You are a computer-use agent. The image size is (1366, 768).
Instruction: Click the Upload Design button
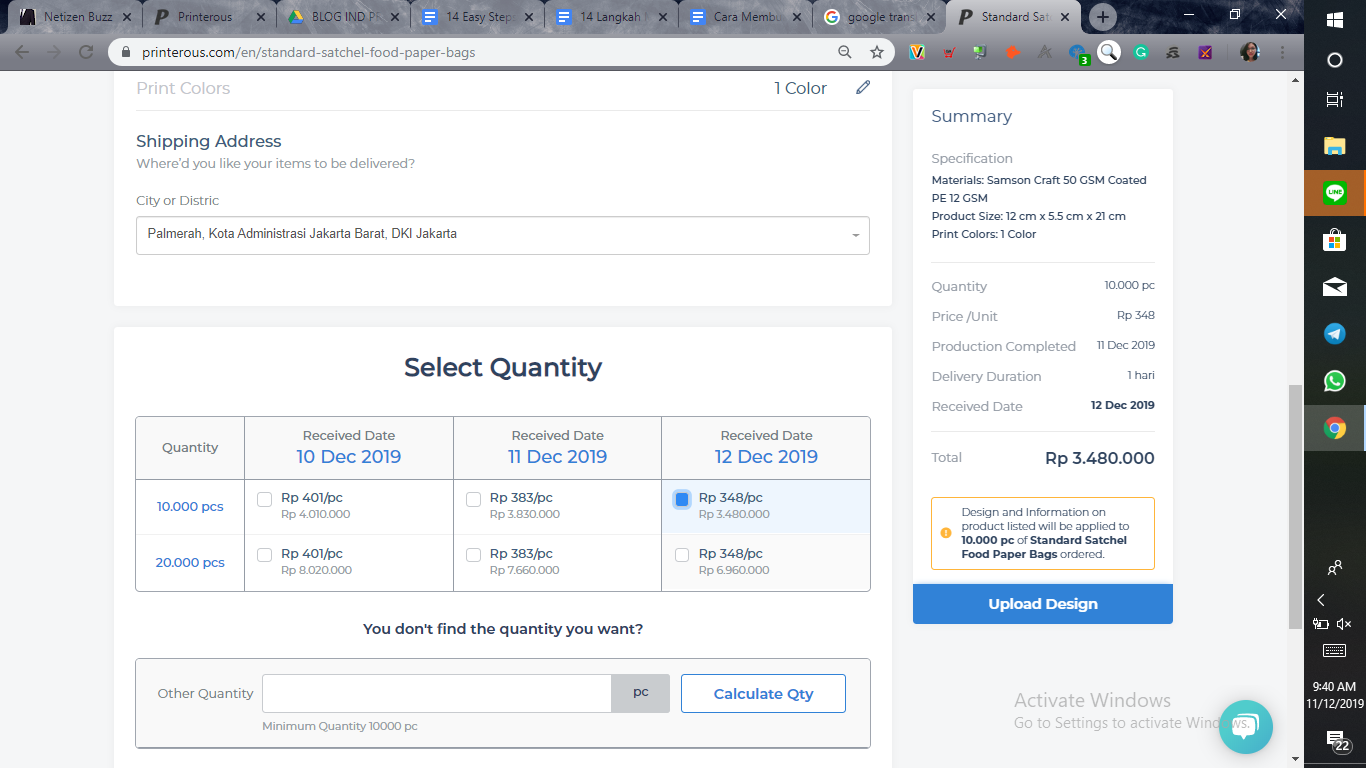pyautogui.click(x=1043, y=604)
